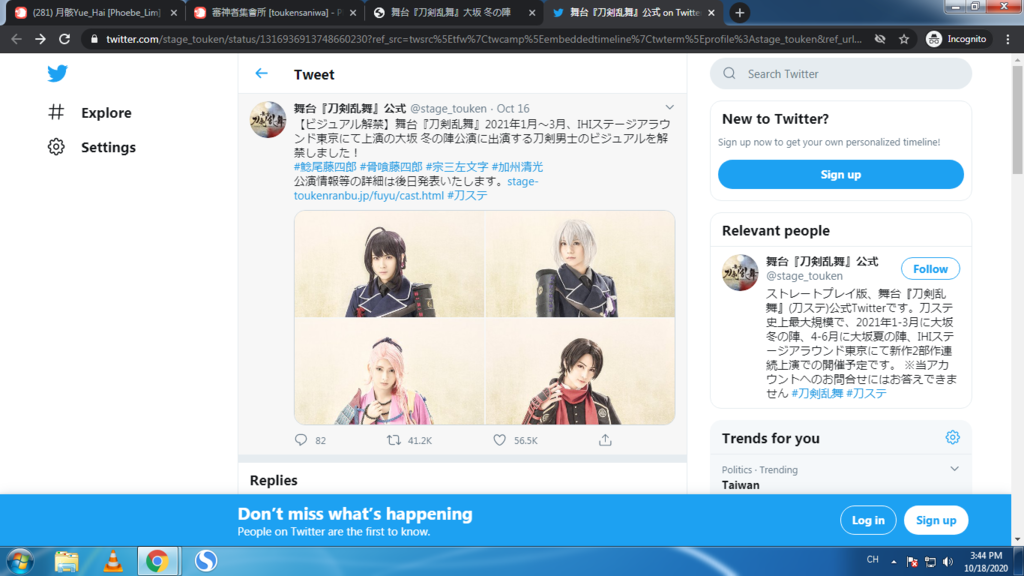Click the site lock icon
The height and width of the screenshot is (576, 1024).
pyautogui.click(x=94, y=39)
